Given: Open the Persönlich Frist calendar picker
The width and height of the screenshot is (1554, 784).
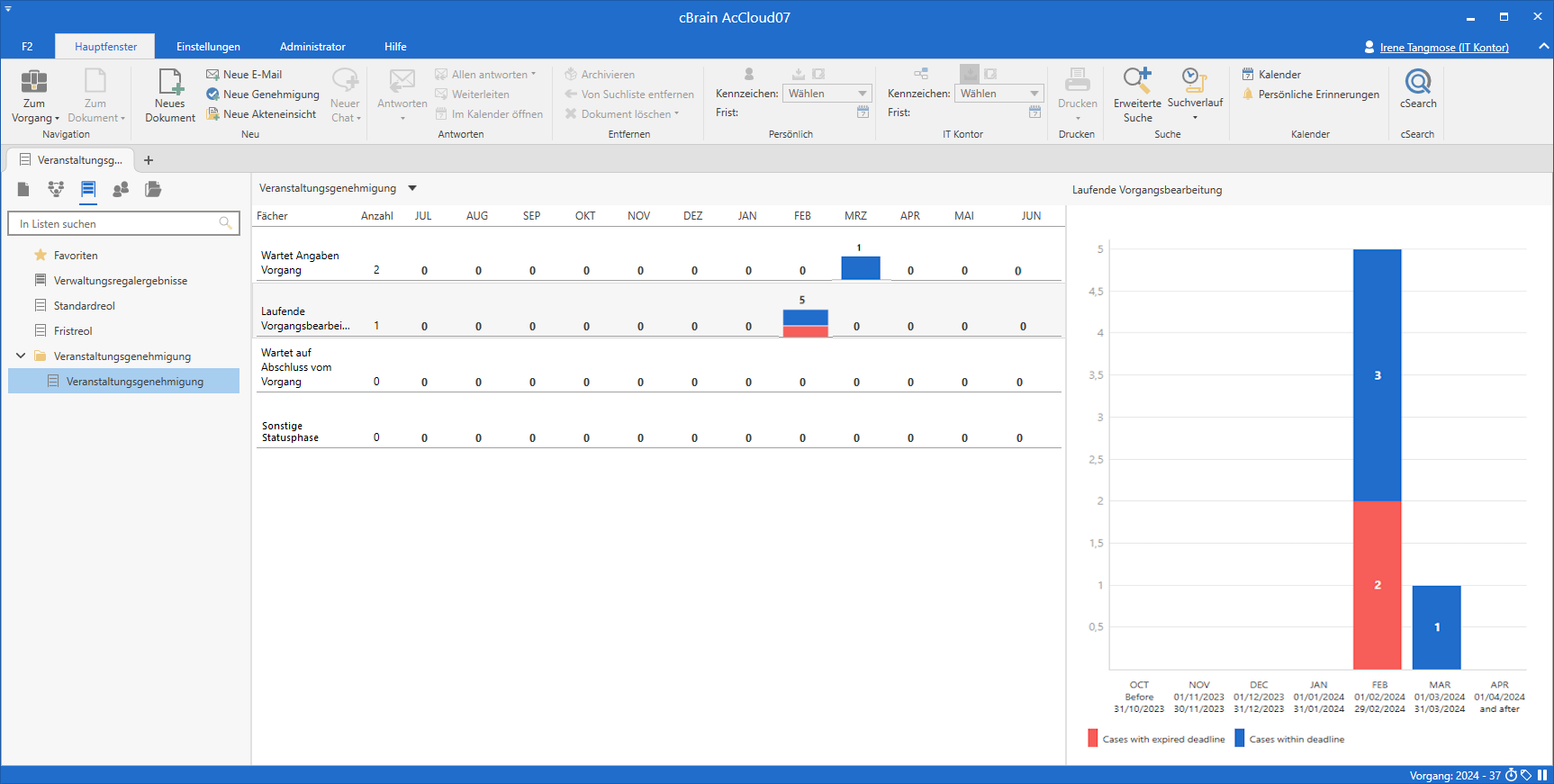Looking at the screenshot, I should click(863, 113).
